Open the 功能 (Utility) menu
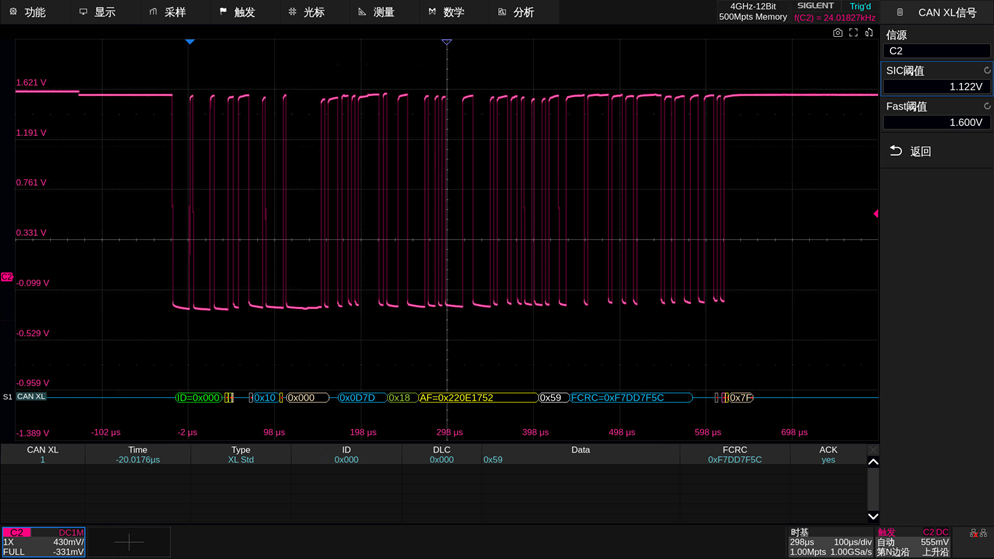Viewport: 994px width, 559px height. 28,12
